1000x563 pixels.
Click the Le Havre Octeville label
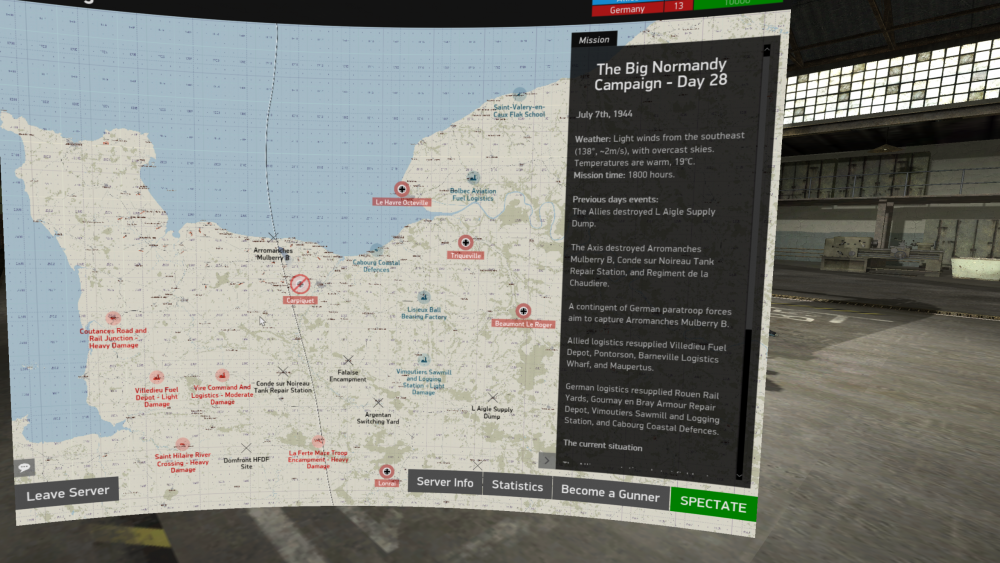click(402, 202)
